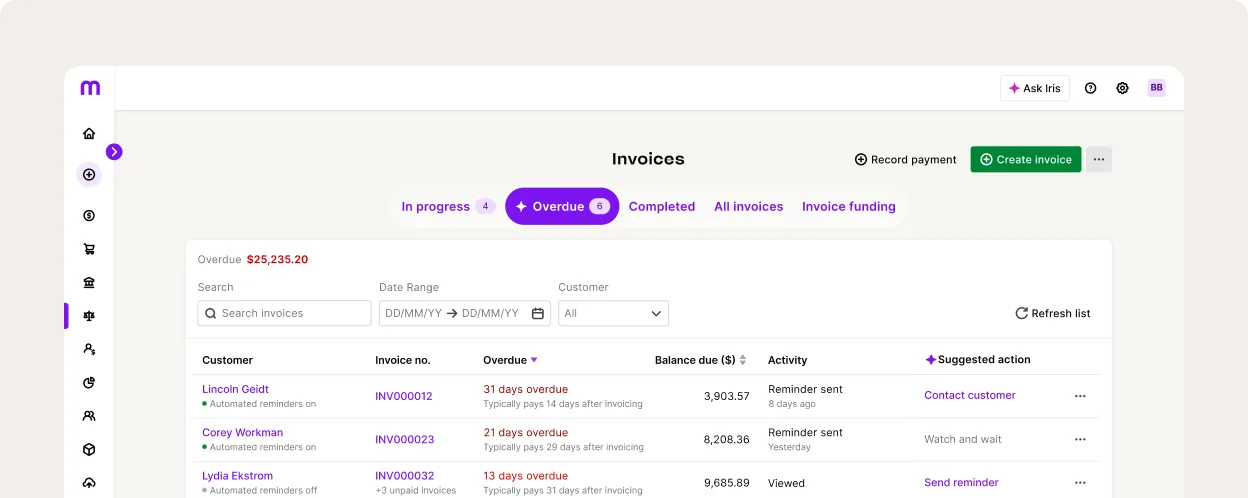Focus the Search invoices field

pyautogui.click(x=284, y=313)
